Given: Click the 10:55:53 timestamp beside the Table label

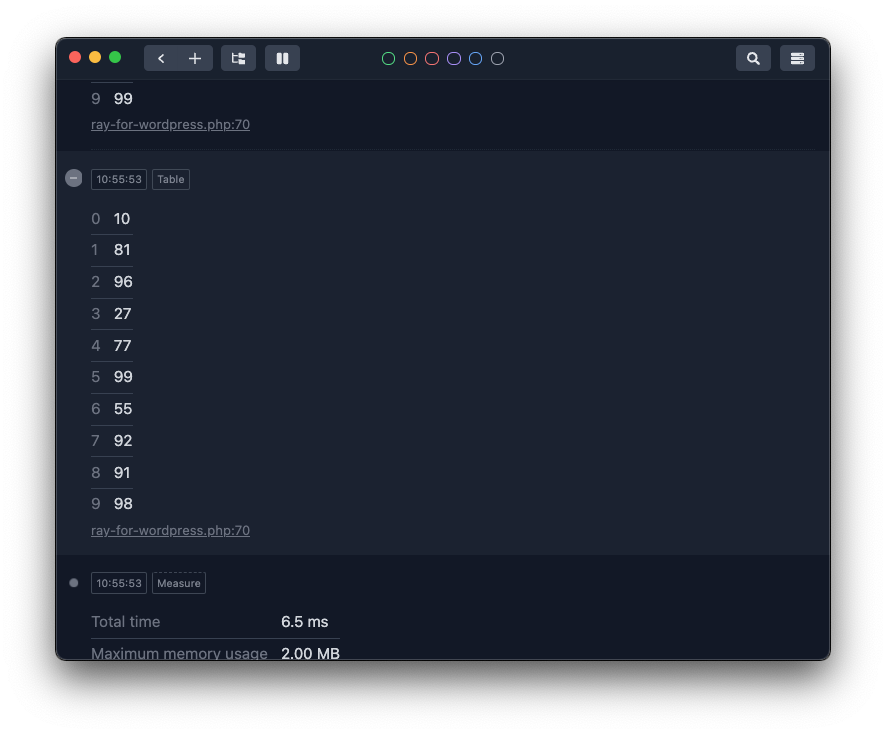Looking at the screenshot, I should pos(119,180).
